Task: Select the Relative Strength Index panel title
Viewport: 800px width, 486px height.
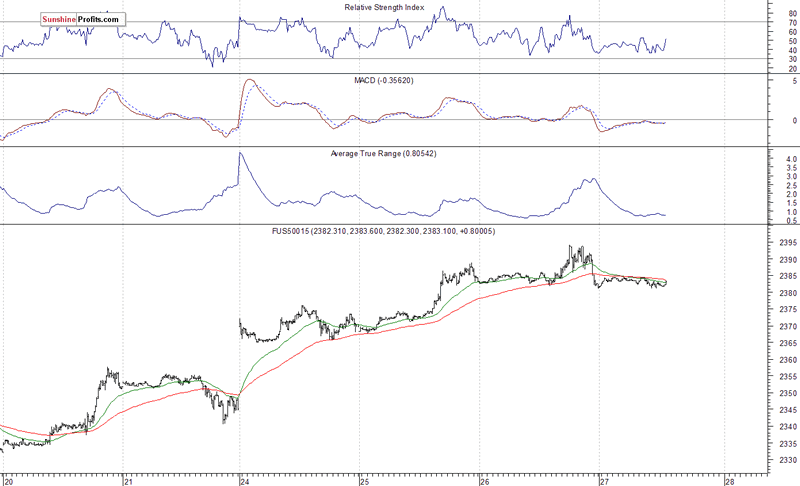Action: (382, 7)
